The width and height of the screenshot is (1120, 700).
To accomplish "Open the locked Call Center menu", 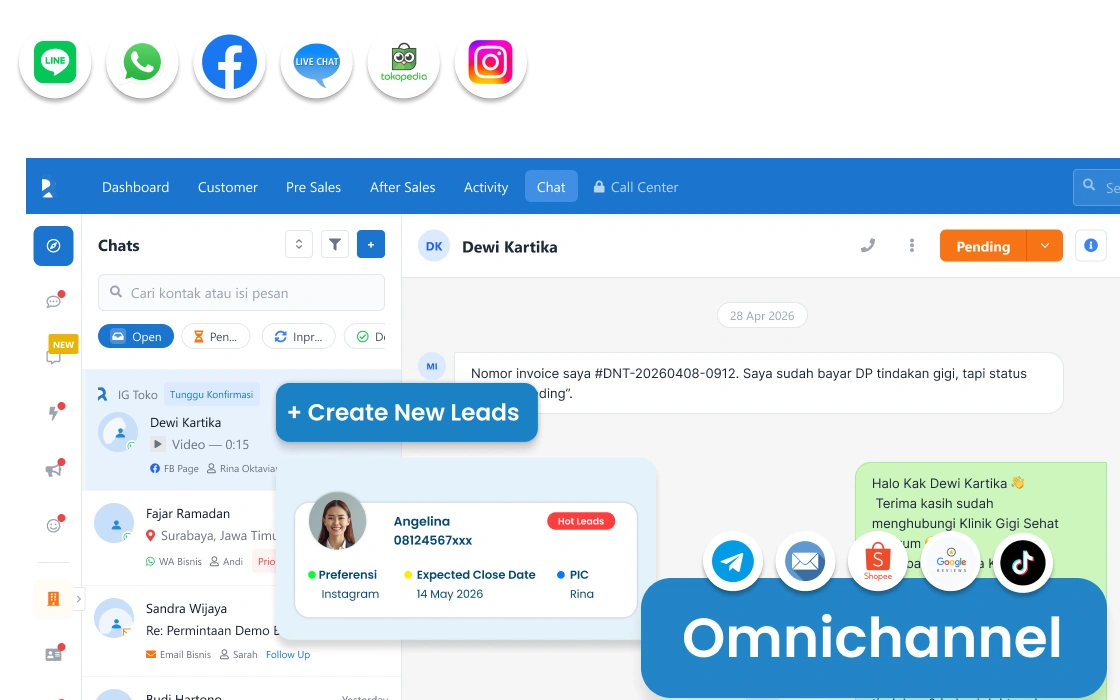I will 636,187.
